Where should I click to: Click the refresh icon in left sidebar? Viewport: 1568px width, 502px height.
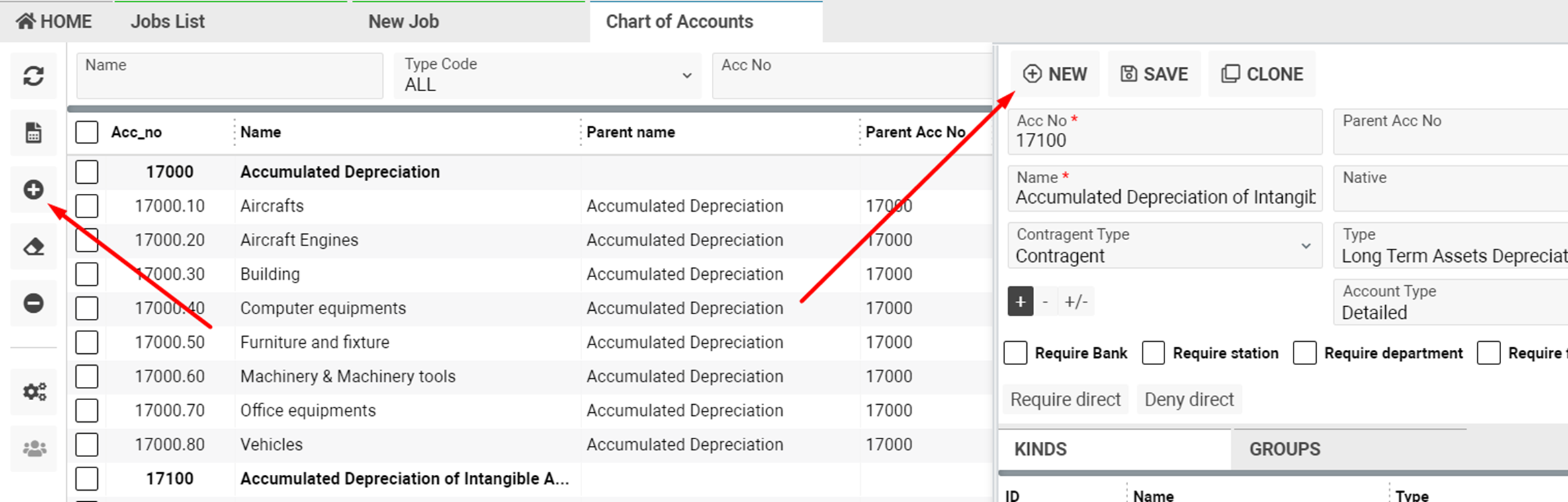click(34, 76)
